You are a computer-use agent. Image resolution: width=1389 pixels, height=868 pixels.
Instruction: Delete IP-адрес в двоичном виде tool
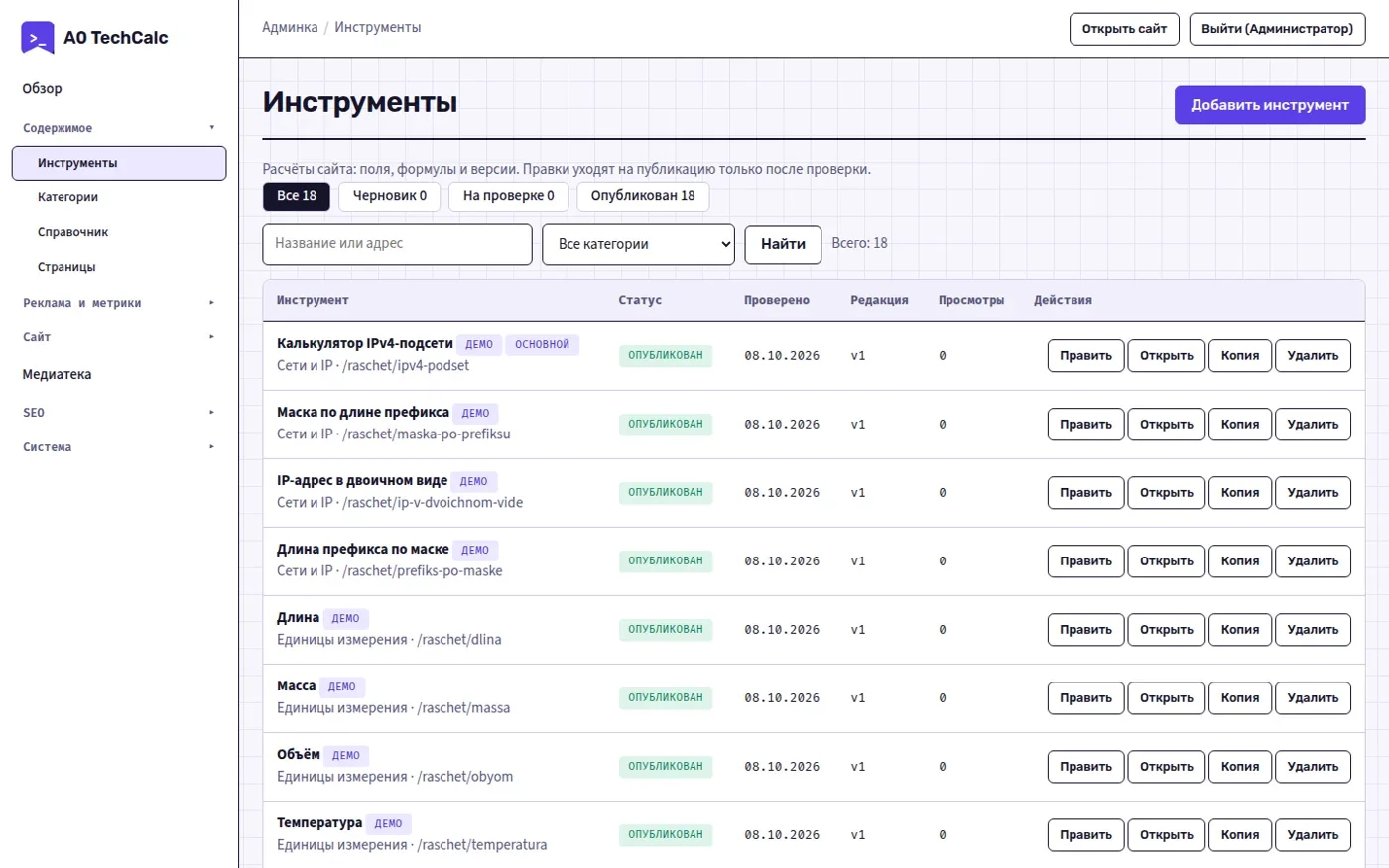1313,493
